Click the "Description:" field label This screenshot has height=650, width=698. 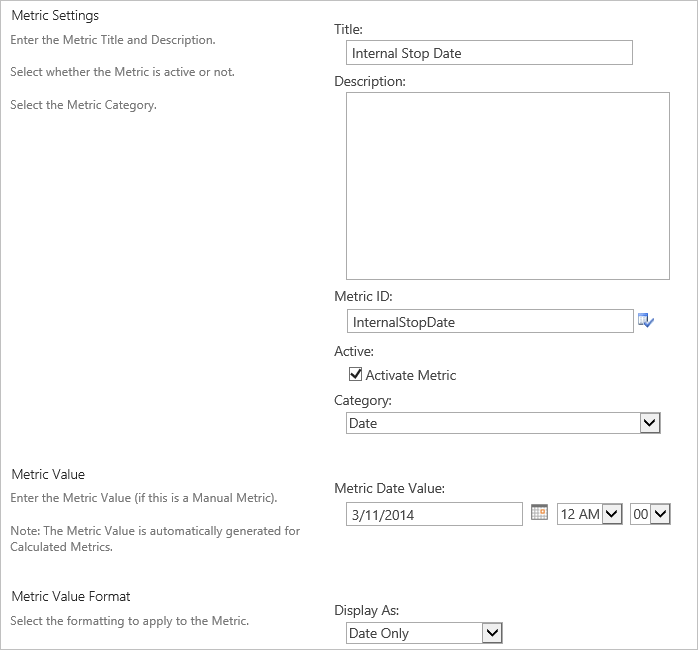point(370,81)
